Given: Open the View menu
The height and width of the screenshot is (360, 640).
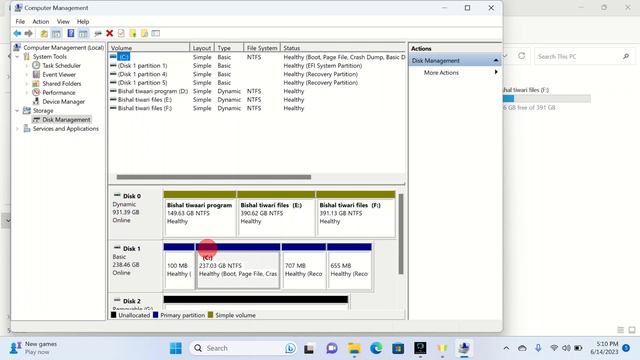Looking at the screenshot, I should 63,22.
